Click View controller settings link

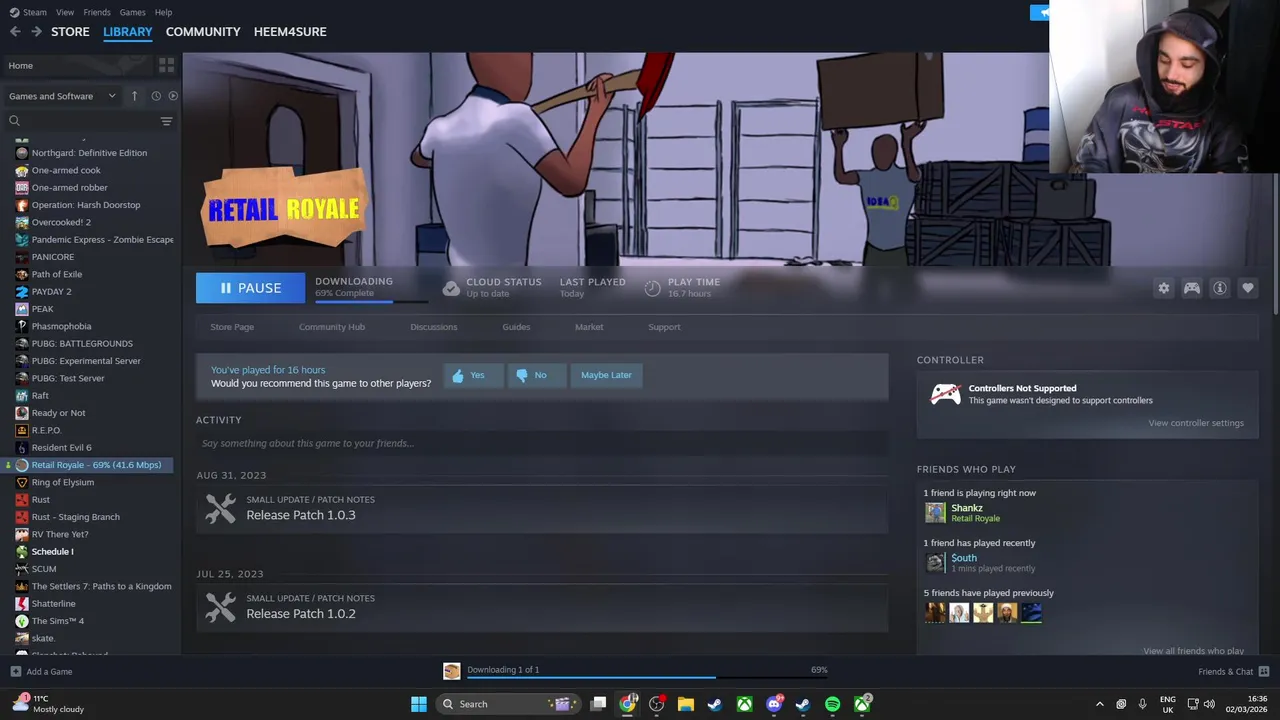(x=1196, y=423)
